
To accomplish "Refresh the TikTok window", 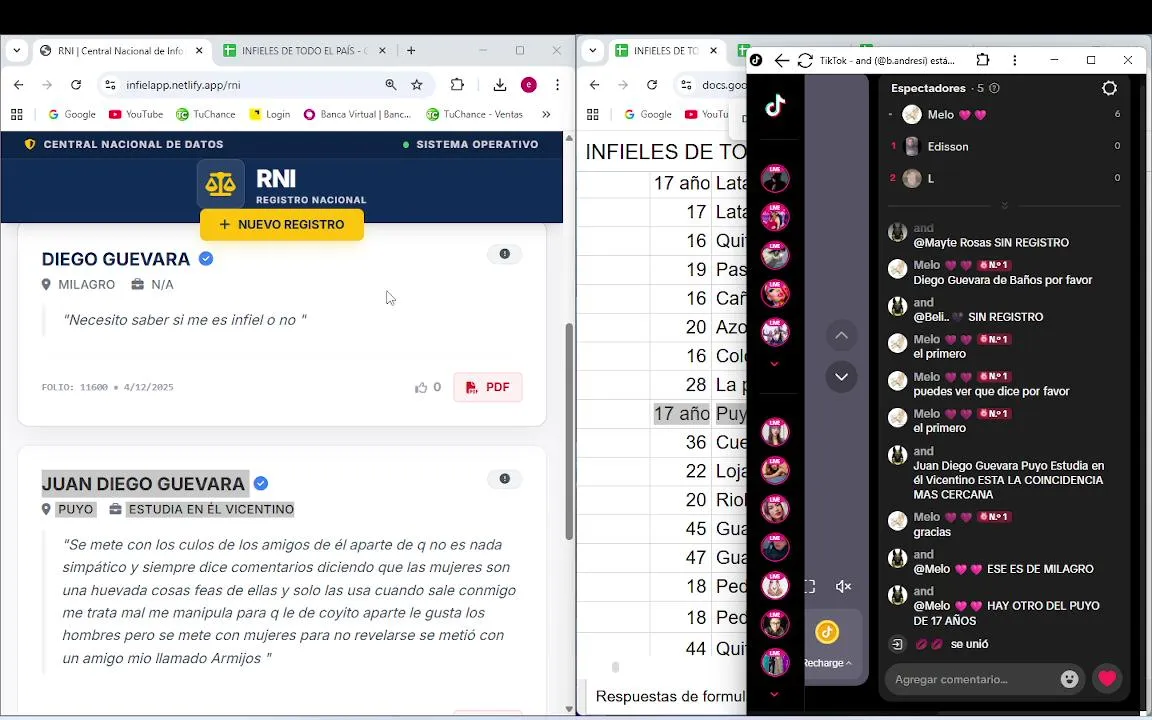I will 805,60.
